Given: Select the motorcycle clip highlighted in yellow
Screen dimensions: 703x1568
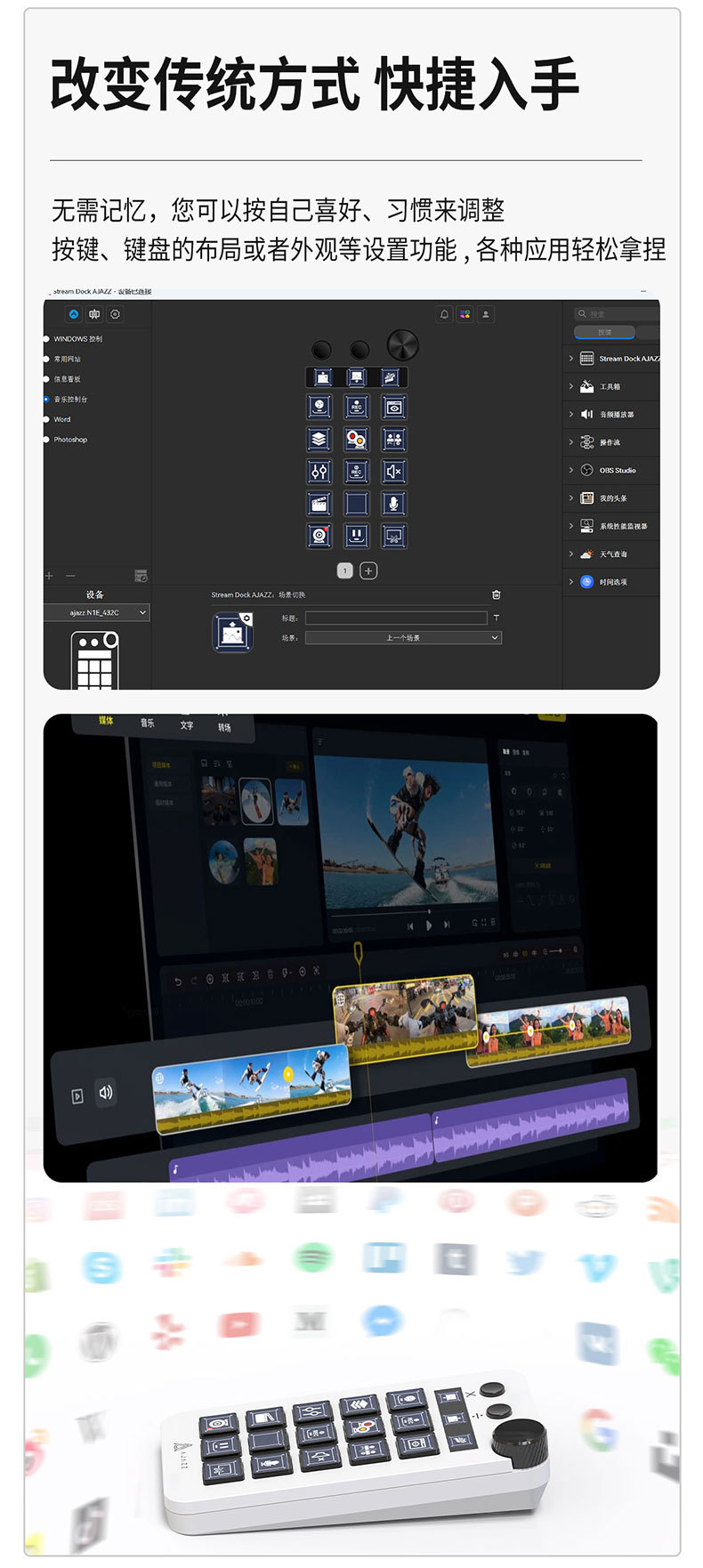Looking at the screenshot, I should (x=405, y=1019).
